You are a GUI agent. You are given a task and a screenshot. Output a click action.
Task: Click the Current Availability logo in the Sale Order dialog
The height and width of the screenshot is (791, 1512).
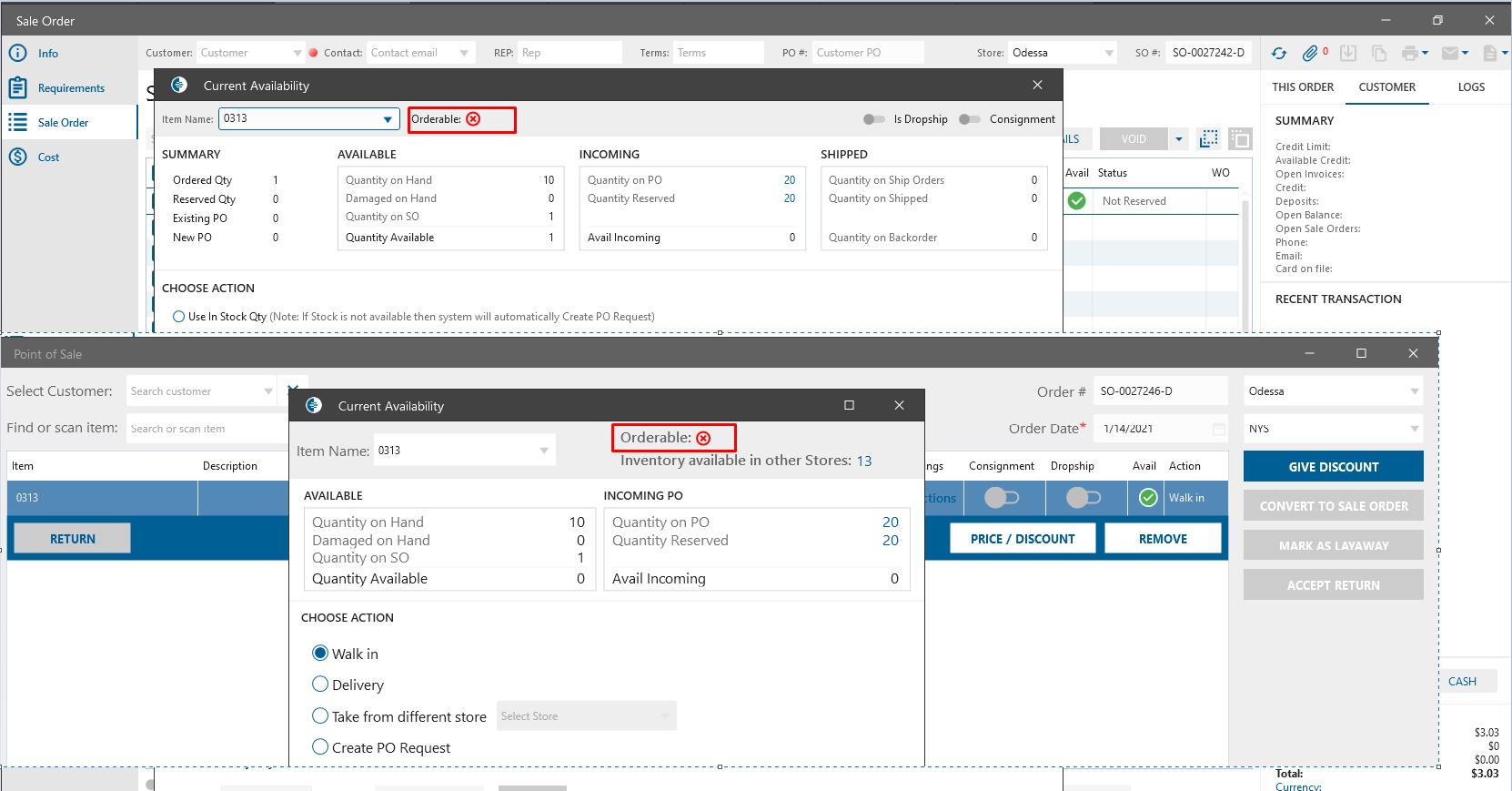[x=179, y=85]
